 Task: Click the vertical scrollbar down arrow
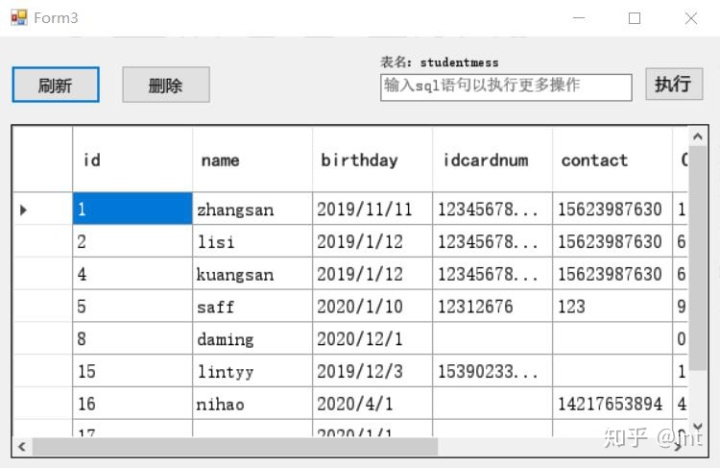[698, 427]
